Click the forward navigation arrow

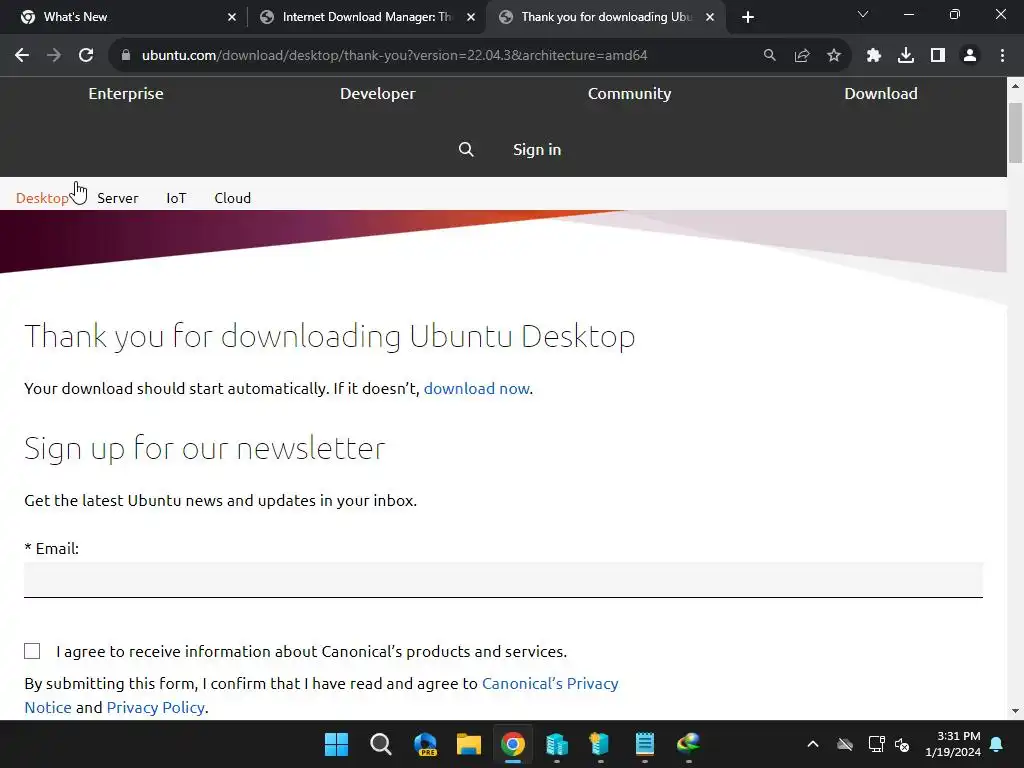click(x=54, y=56)
